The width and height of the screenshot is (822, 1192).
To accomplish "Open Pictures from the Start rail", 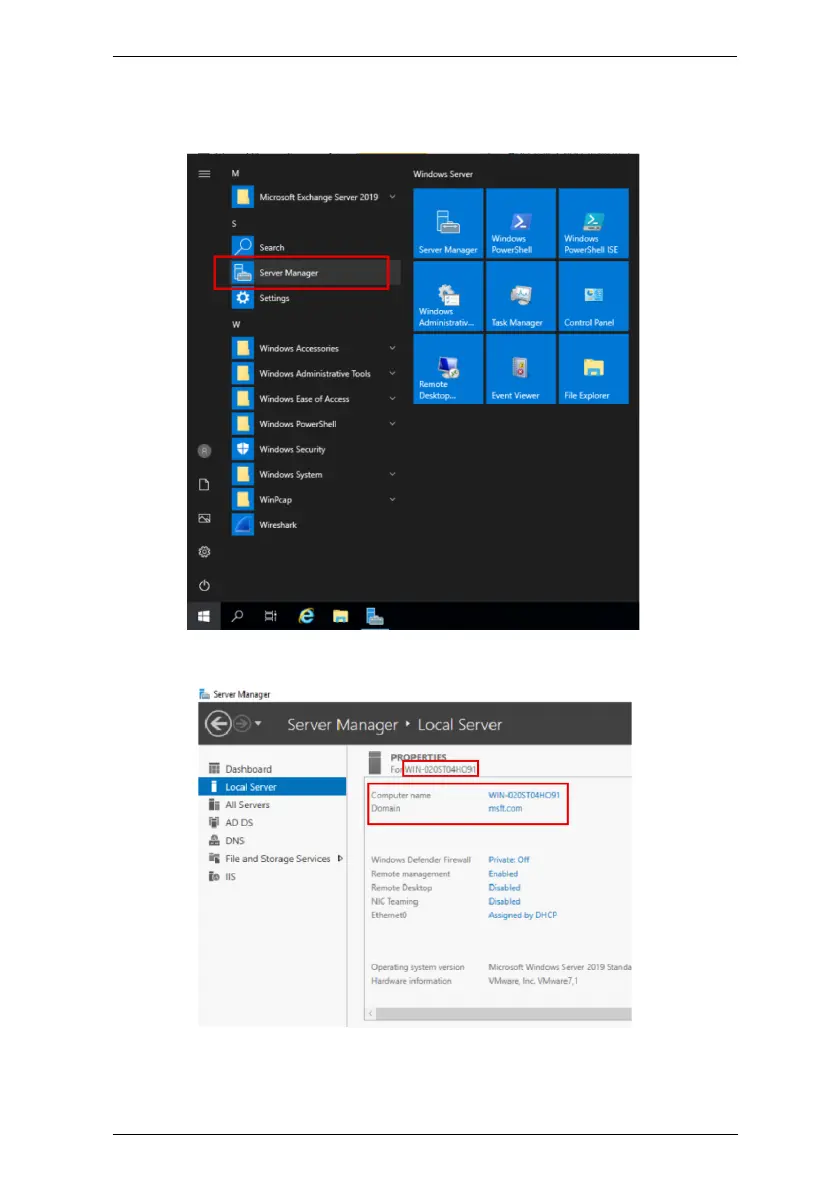I will pyautogui.click(x=205, y=518).
